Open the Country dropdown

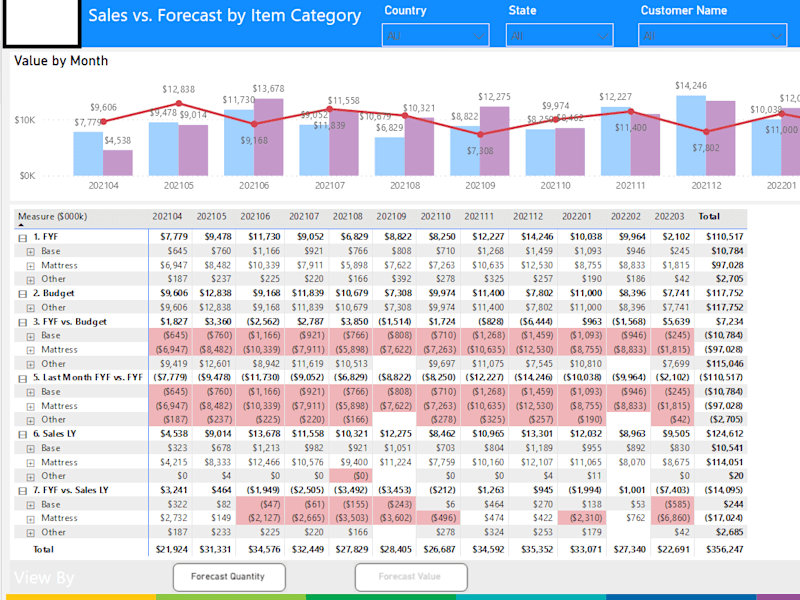435,36
